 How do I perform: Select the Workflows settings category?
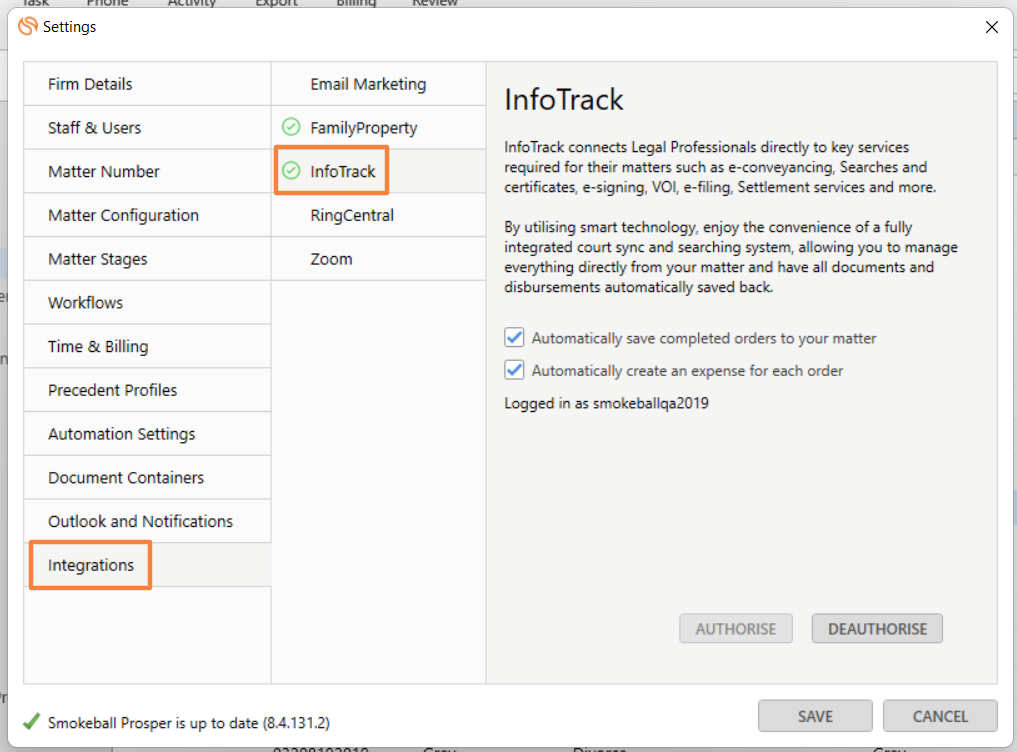tap(86, 303)
